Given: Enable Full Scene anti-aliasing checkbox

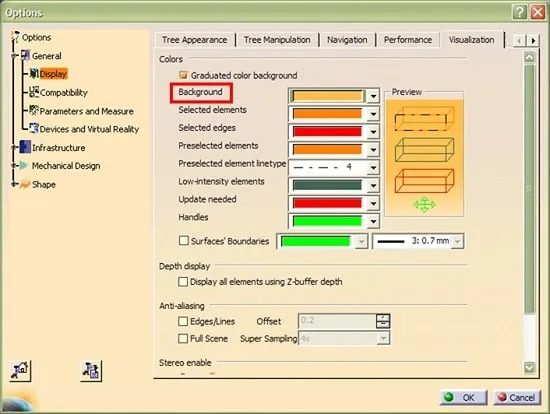Looking at the screenshot, I should 183,338.
